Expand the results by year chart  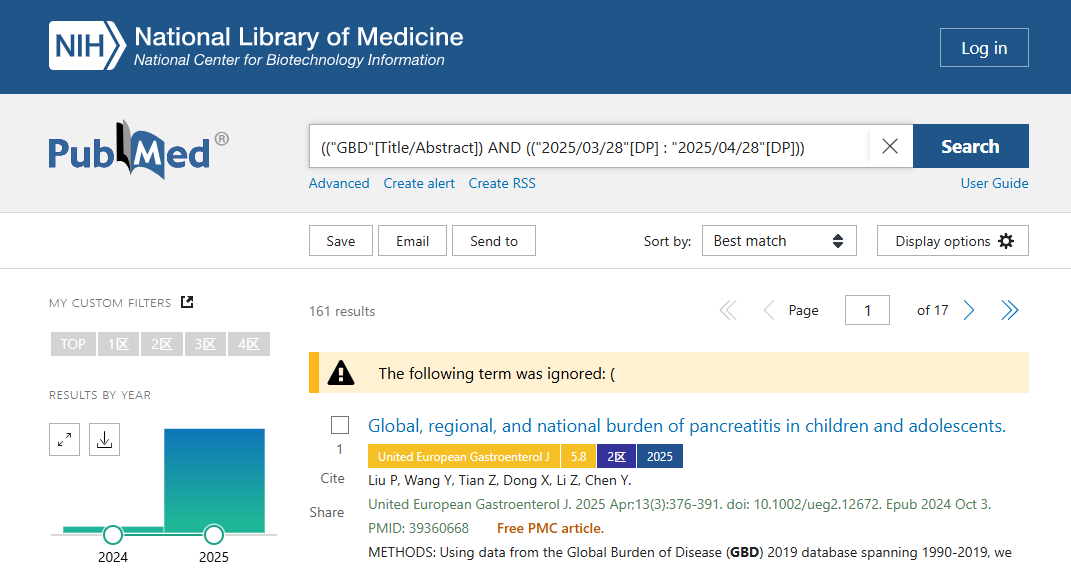coord(64,440)
